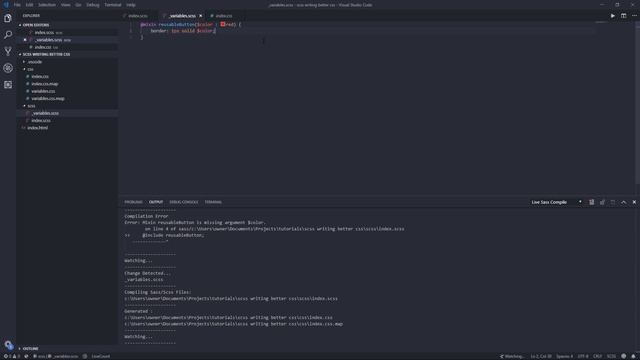The width and height of the screenshot is (640, 360).
Task: Open the Help menu
Action: pos(131,5)
